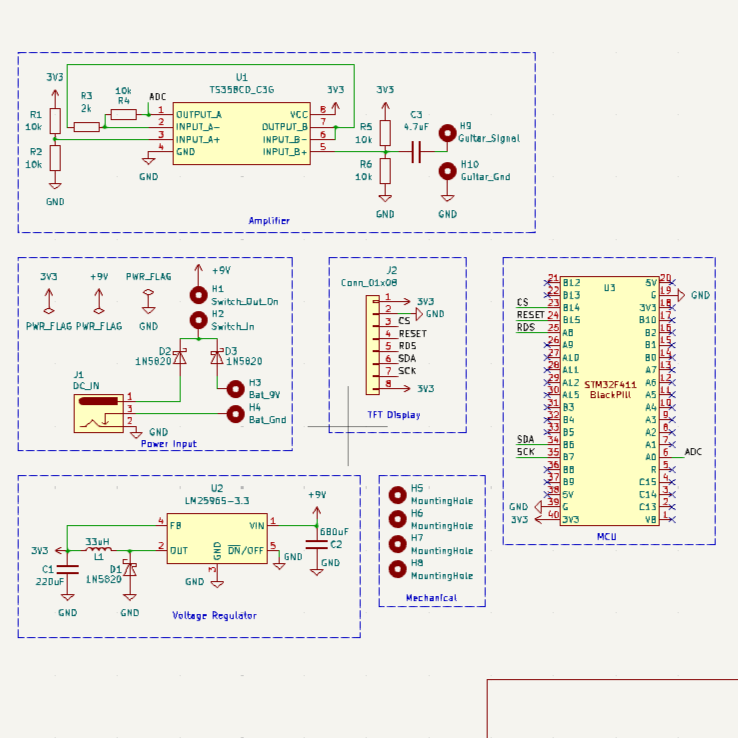This screenshot has height=738, width=738.
Task: Click the "Guitar_Signal" label text
Action: 489,138
